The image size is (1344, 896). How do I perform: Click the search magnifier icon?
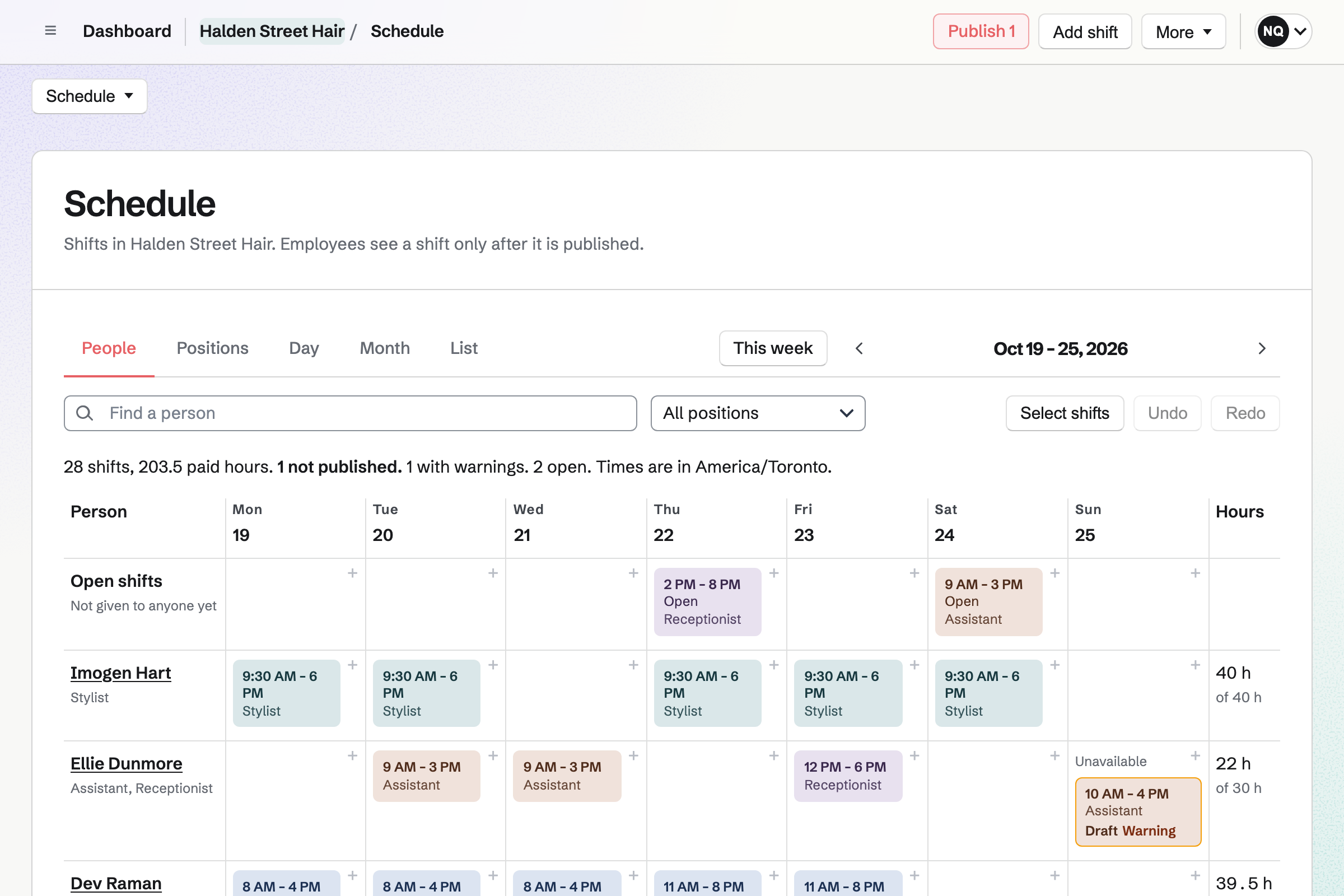(x=85, y=413)
